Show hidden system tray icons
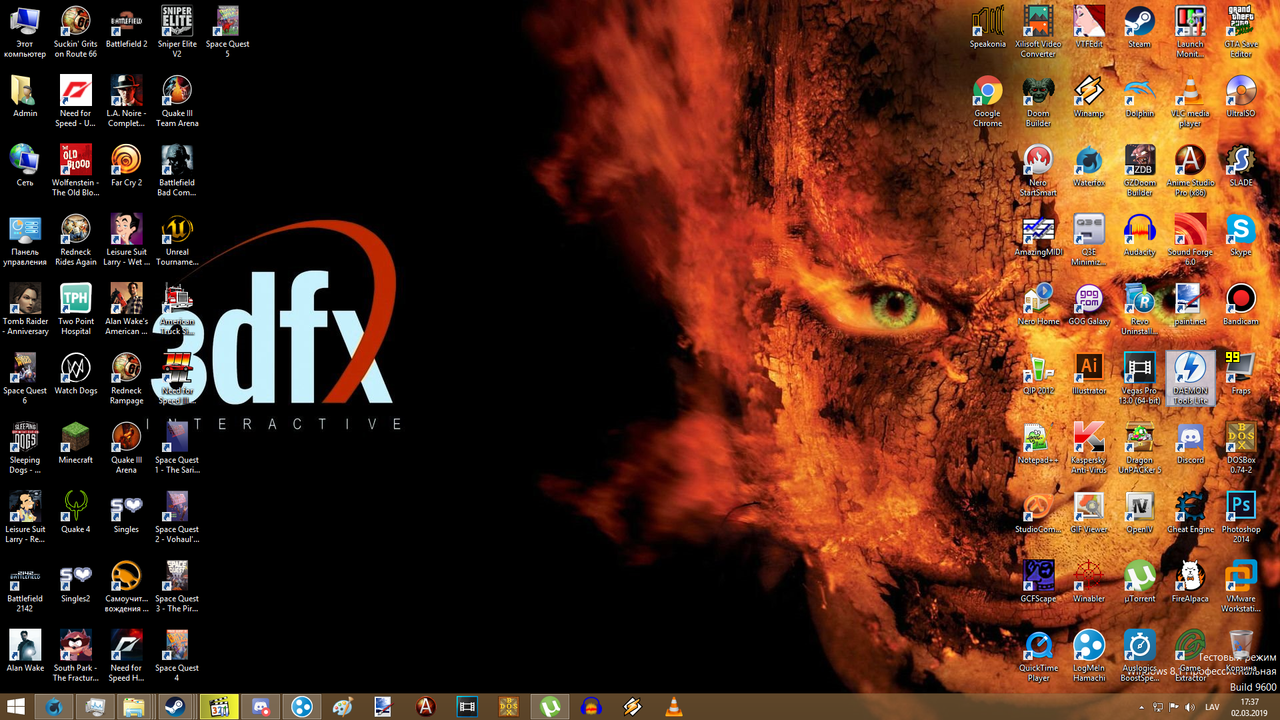Screen dimensions: 1280x720 tap(1142, 707)
